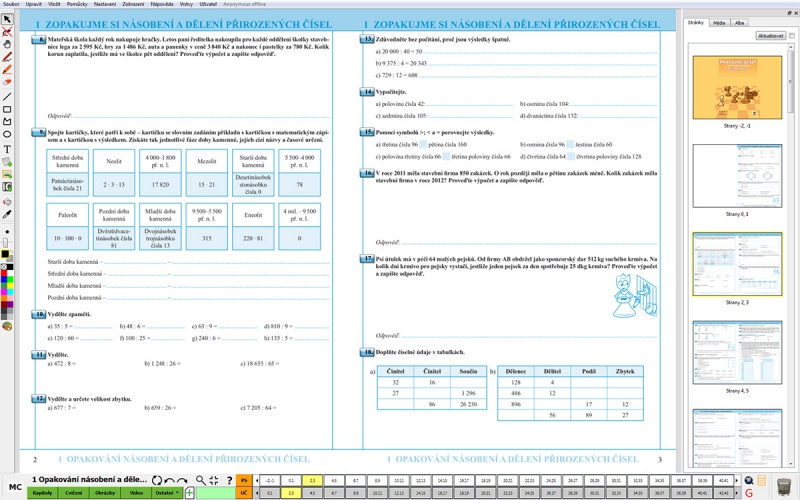Open help question mark

pos(229,480)
